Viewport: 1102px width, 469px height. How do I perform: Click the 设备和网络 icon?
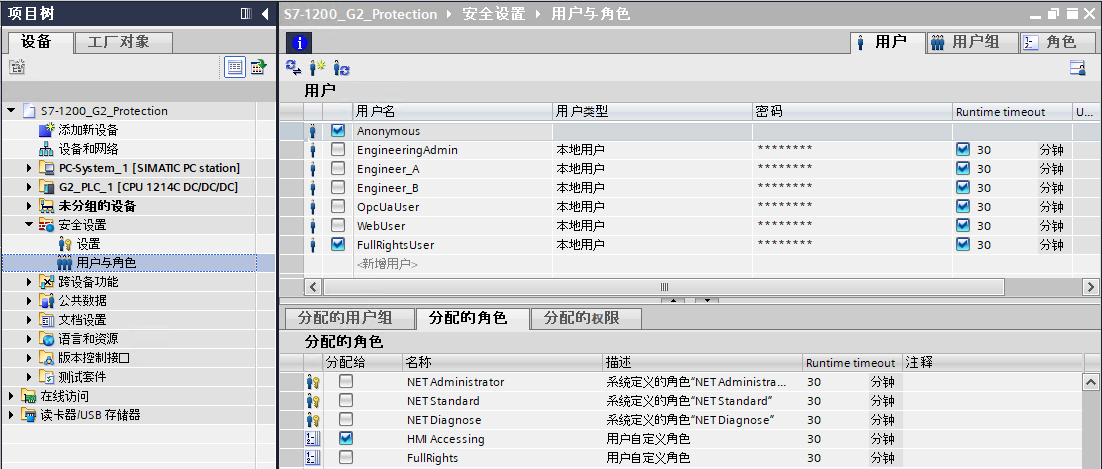[46, 149]
